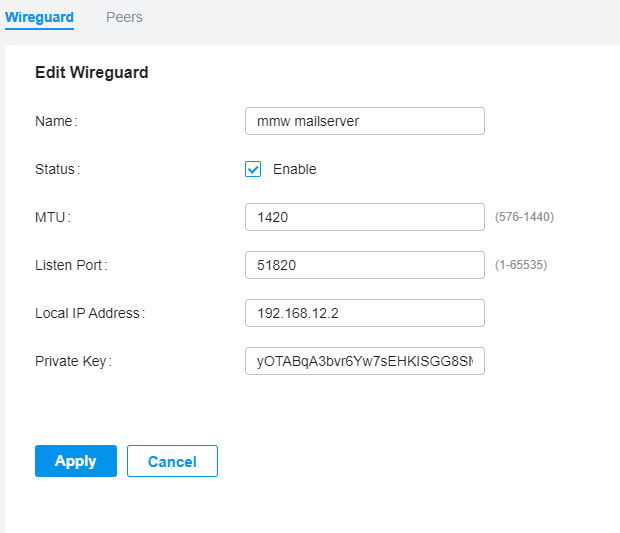Click the Status label
The image size is (620, 533).
coord(57,169)
